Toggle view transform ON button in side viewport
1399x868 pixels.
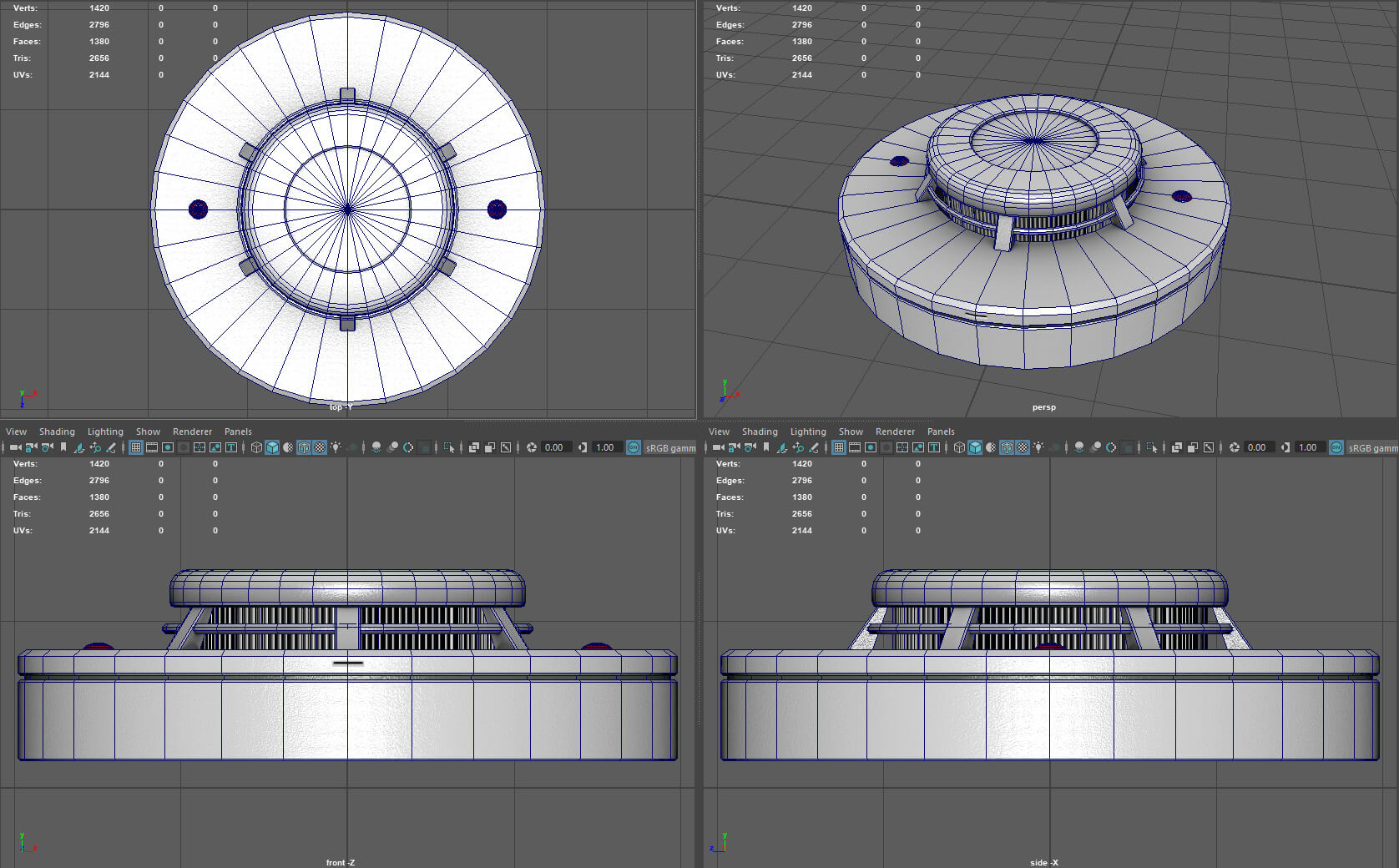pos(1336,447)
